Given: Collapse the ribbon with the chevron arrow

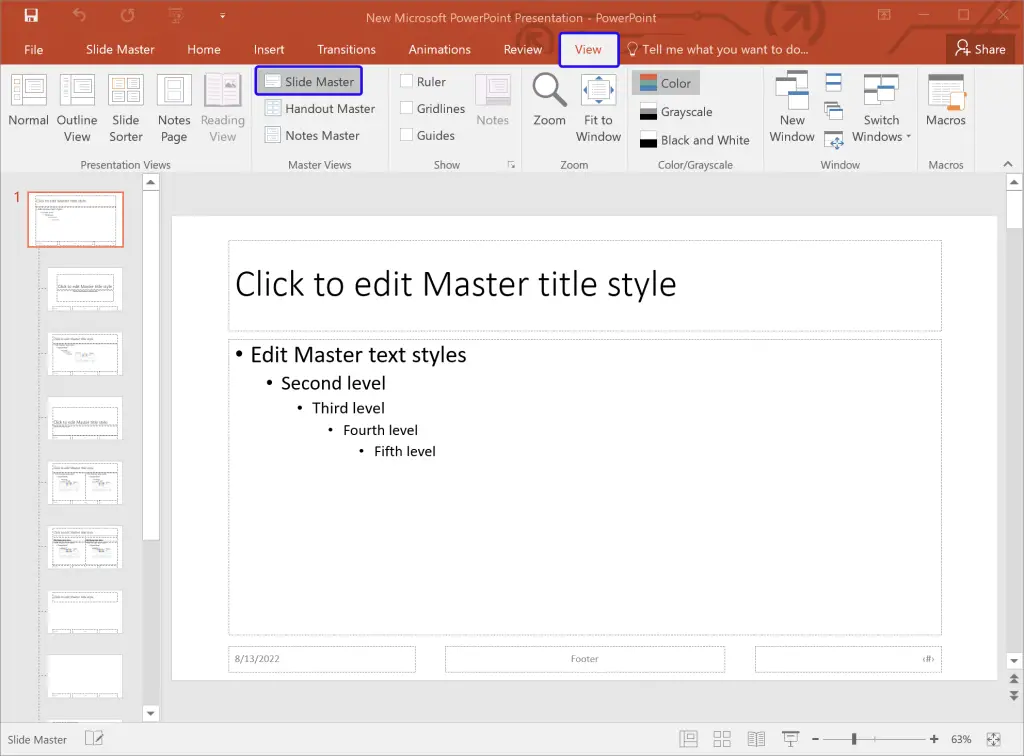Looking at the screenshot, I should point(1007,162).
